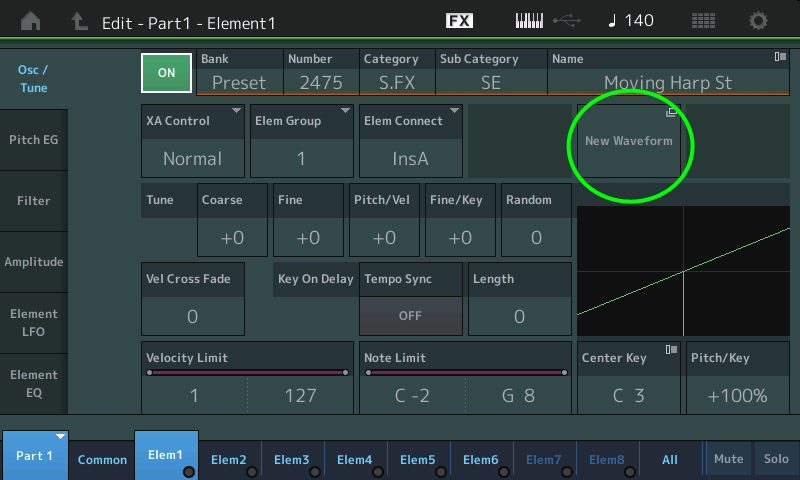Select the Note Limit low value C -2

(412, 395)
